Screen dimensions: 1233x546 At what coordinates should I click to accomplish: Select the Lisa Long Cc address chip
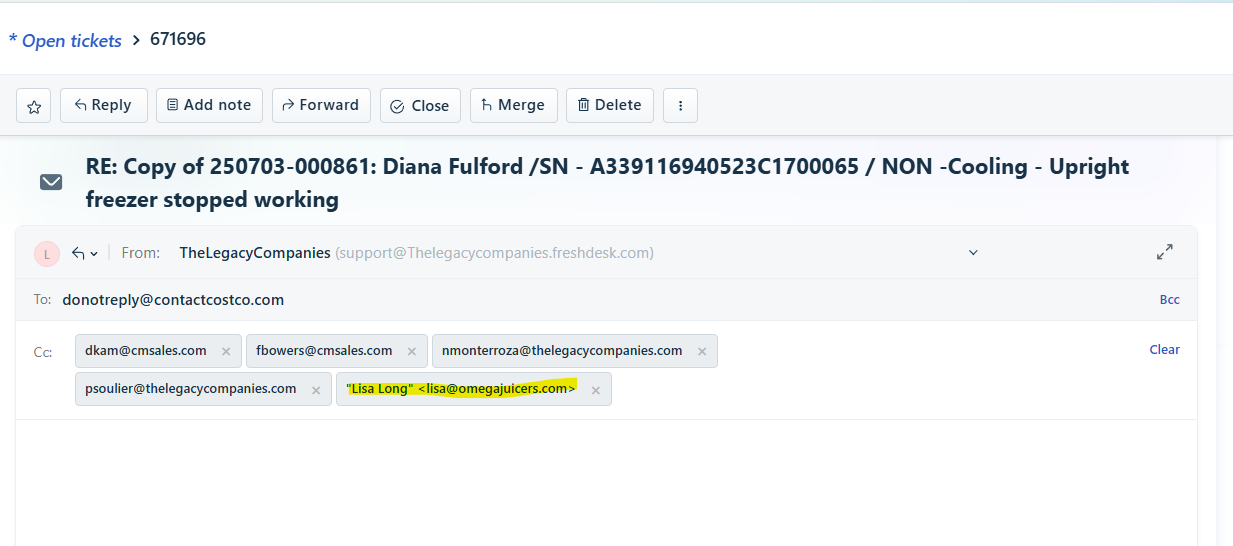pos(474,389)
